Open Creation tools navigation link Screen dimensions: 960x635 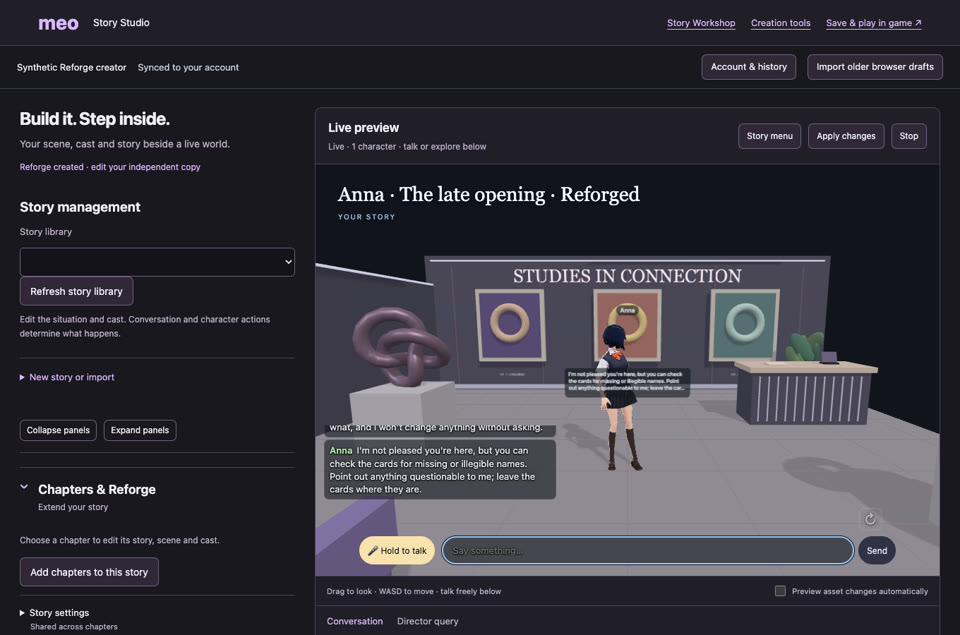781,23
